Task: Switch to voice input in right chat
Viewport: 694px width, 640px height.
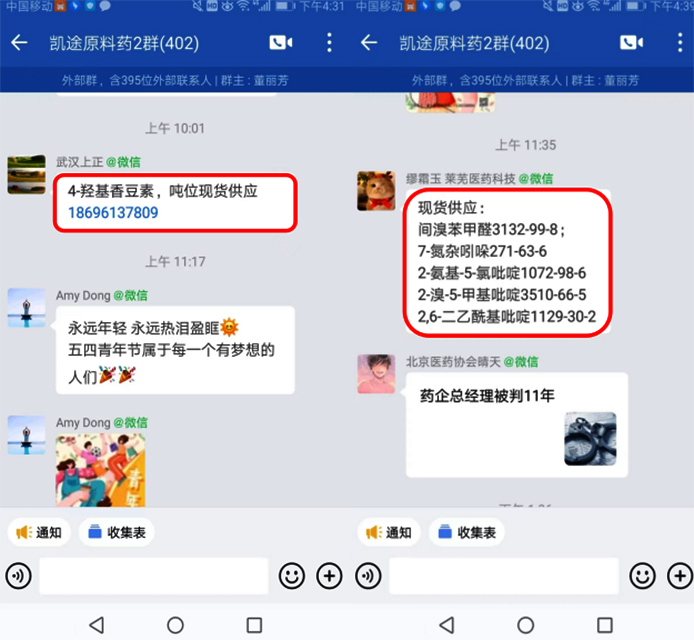Action: pos(368,576)
